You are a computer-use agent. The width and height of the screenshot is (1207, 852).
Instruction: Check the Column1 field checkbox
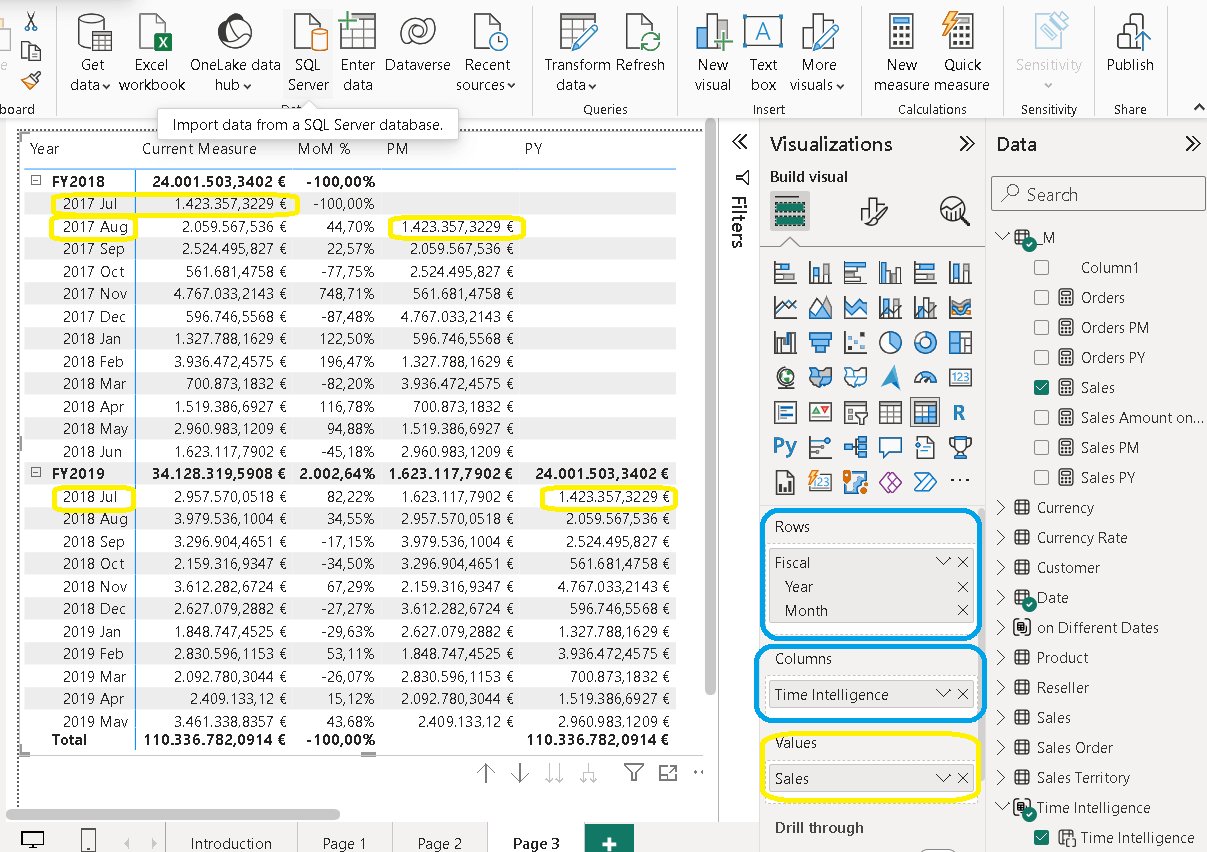pos(1042,268)
